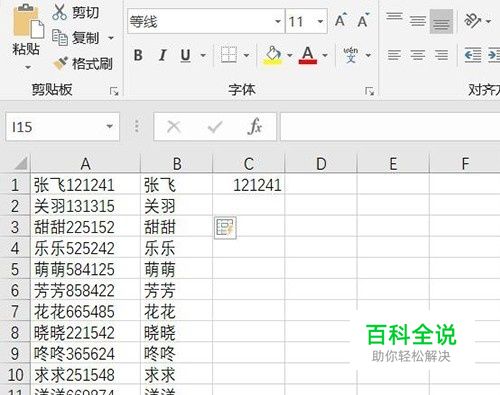The image size is (500, 395).
Task: Decrease font size with smaller A icon
Action: pos(363,20)
